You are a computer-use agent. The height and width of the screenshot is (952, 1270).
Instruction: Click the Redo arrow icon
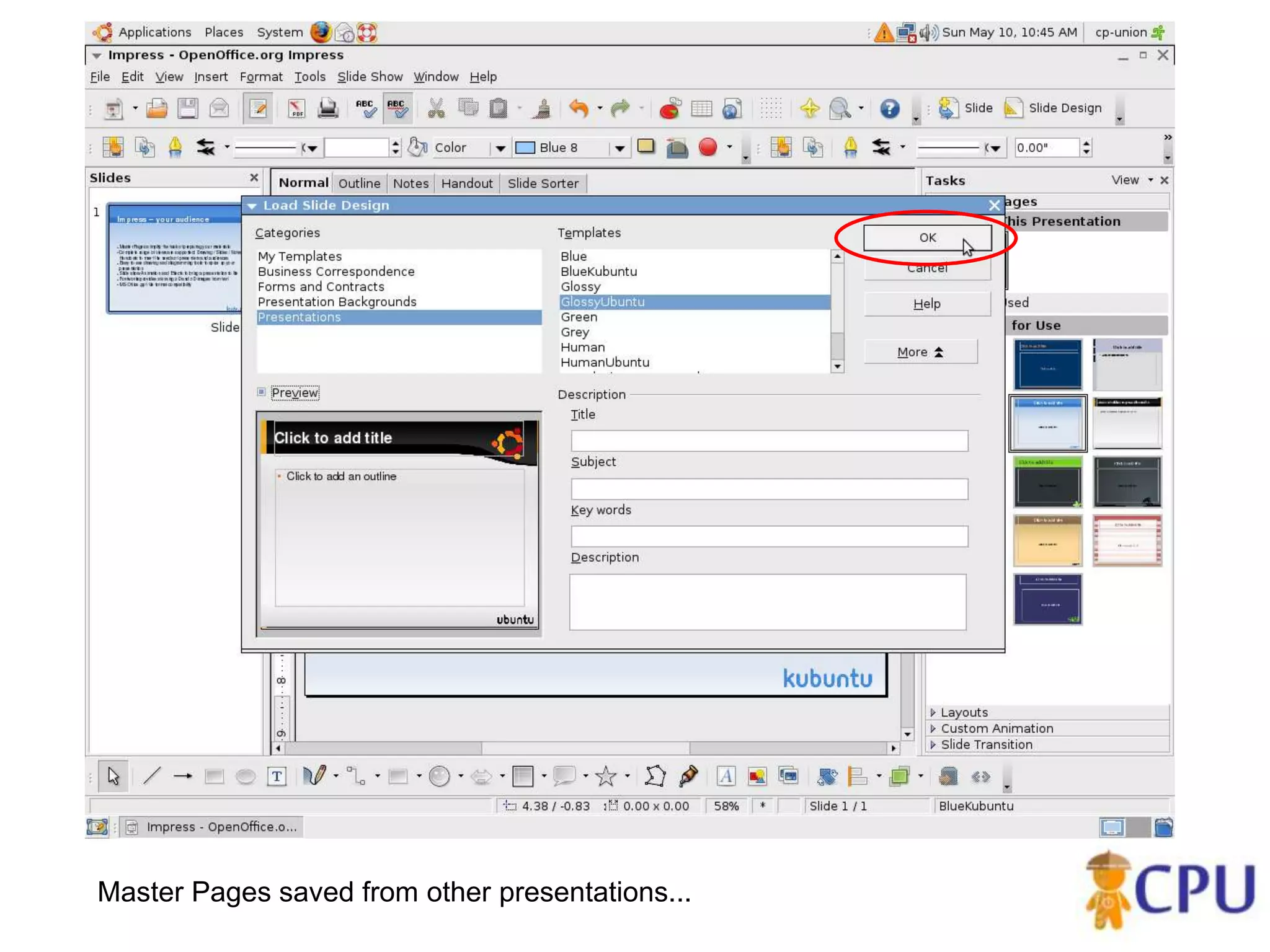(x=620, y=109)
